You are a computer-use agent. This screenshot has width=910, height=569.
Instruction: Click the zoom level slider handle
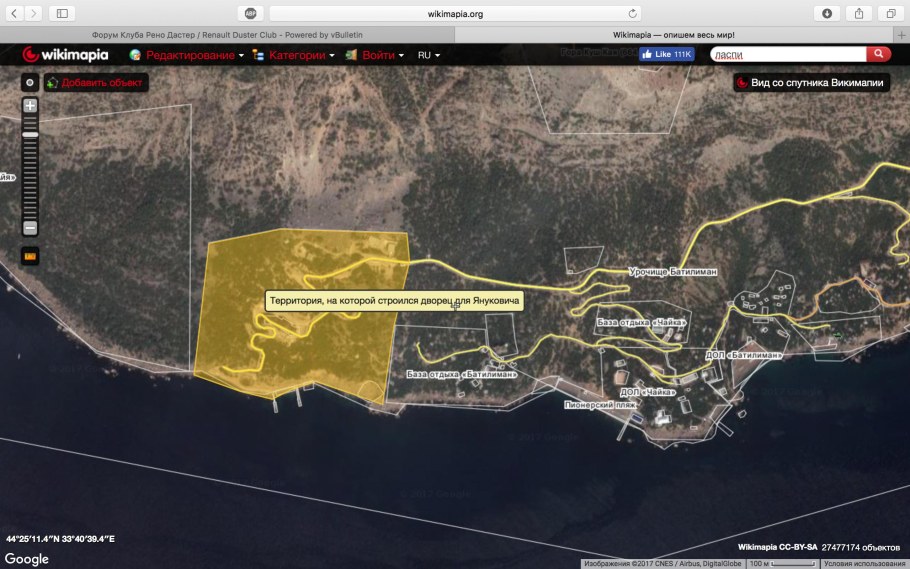[x=30, y=134]
